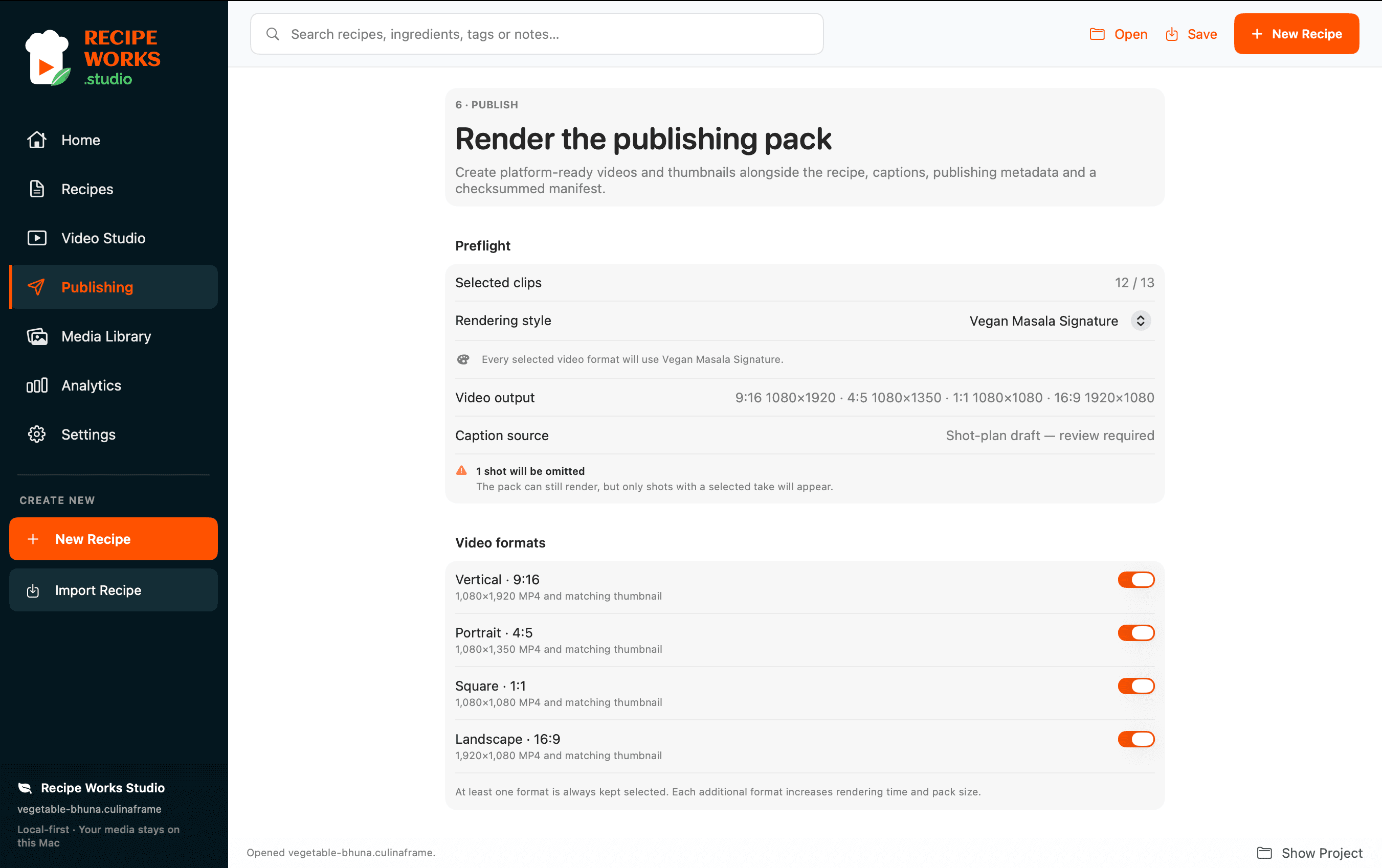
Task: Focus the search recipes input field
Action: point(537,34)
